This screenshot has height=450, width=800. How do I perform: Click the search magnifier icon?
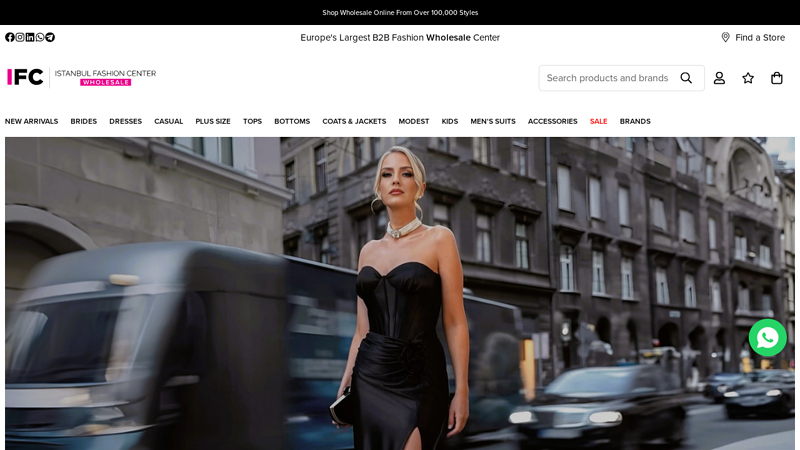tap(686, 78)
